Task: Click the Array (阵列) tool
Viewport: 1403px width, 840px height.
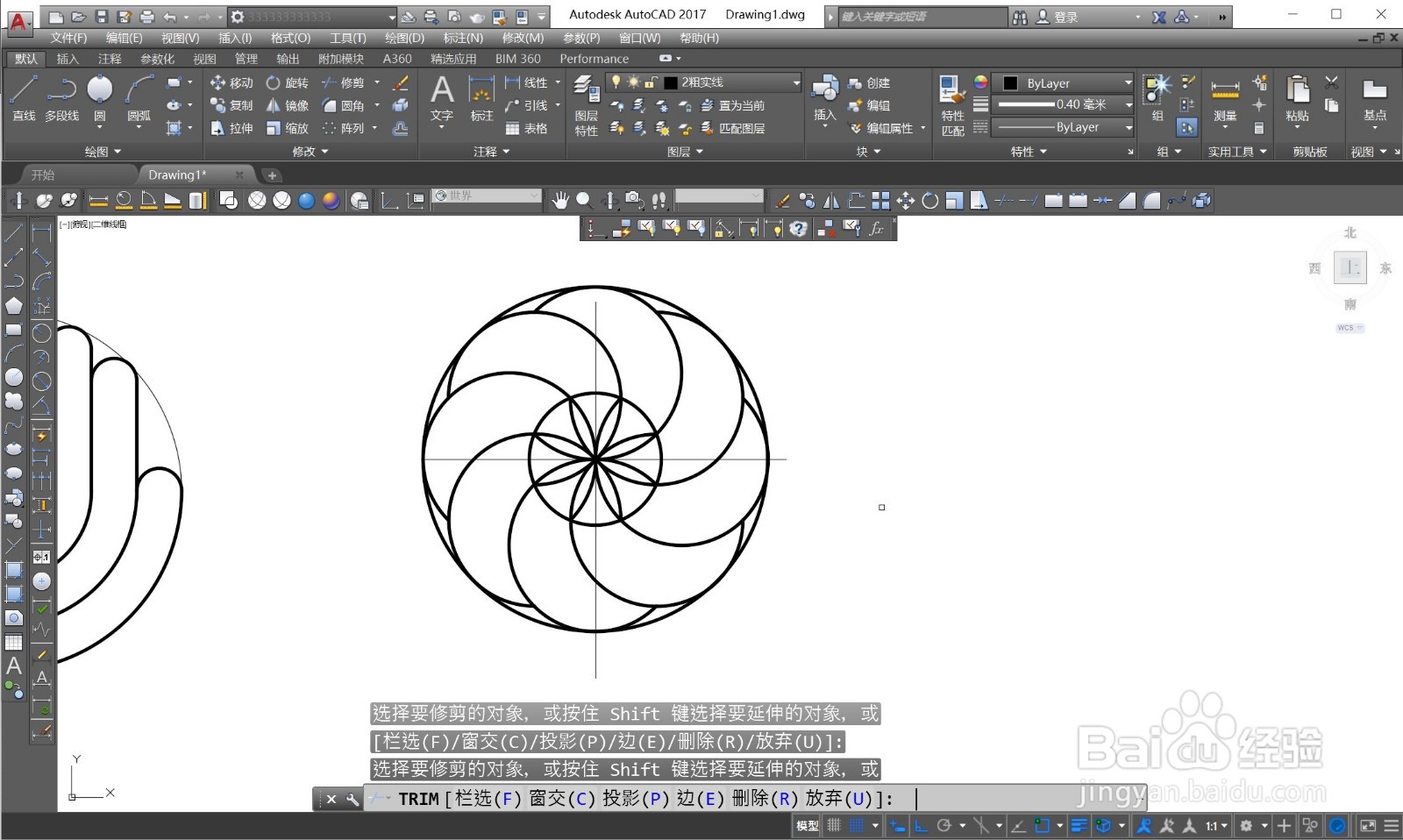Action: tap(343, 128)
